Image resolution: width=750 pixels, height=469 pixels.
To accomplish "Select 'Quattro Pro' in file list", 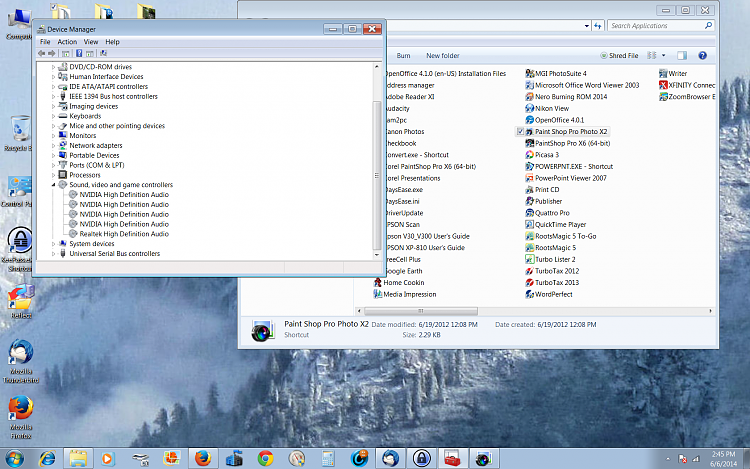I will click(552, 213).
